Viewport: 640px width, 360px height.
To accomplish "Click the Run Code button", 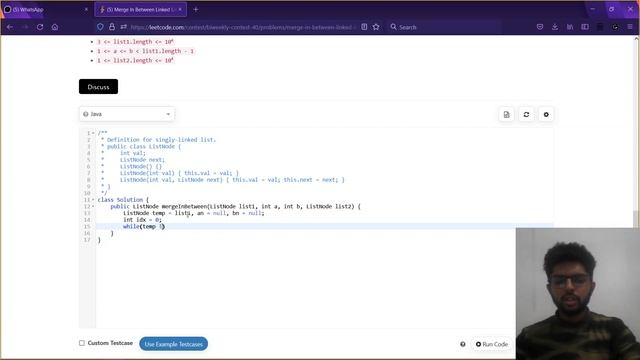I will 492,344.
